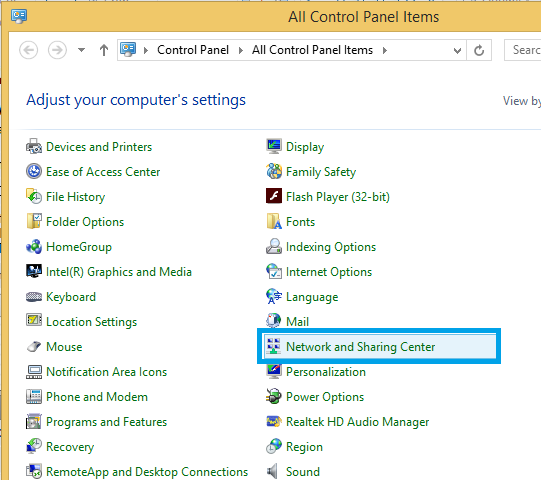Click the Family Safety icon
The image size is (541, 480).
tap(274, 172)
